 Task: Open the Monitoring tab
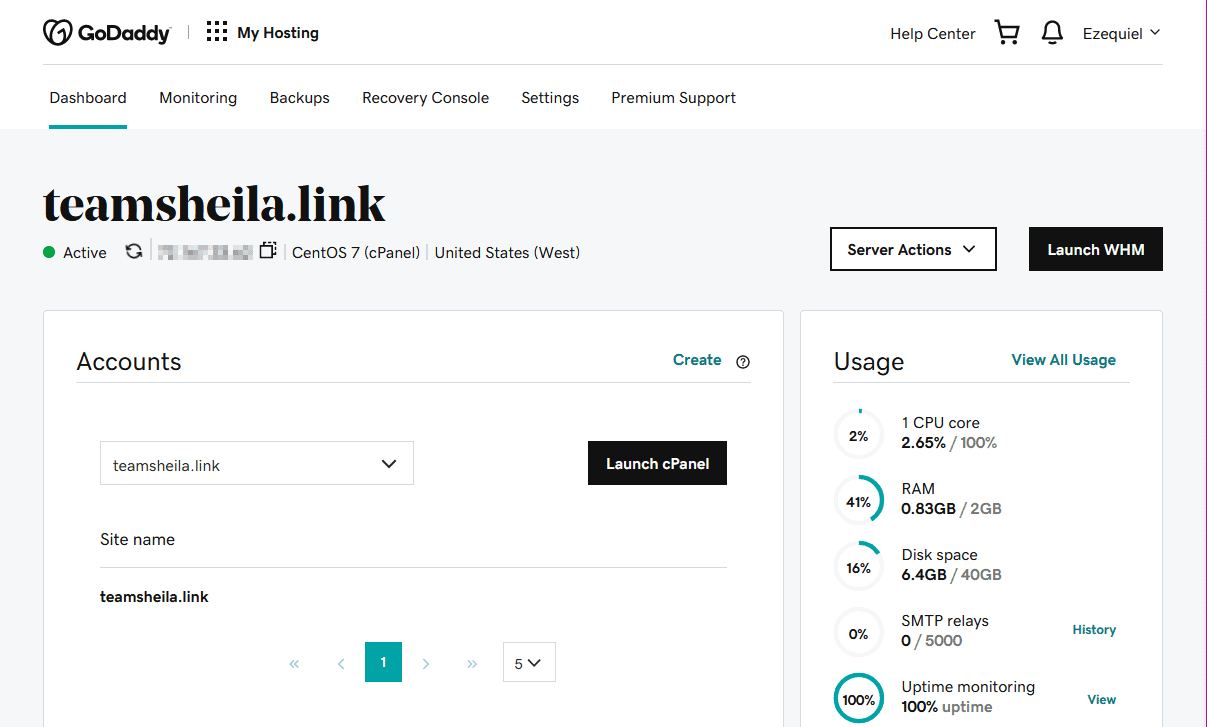pyautogui.click(x=198, y=98)
